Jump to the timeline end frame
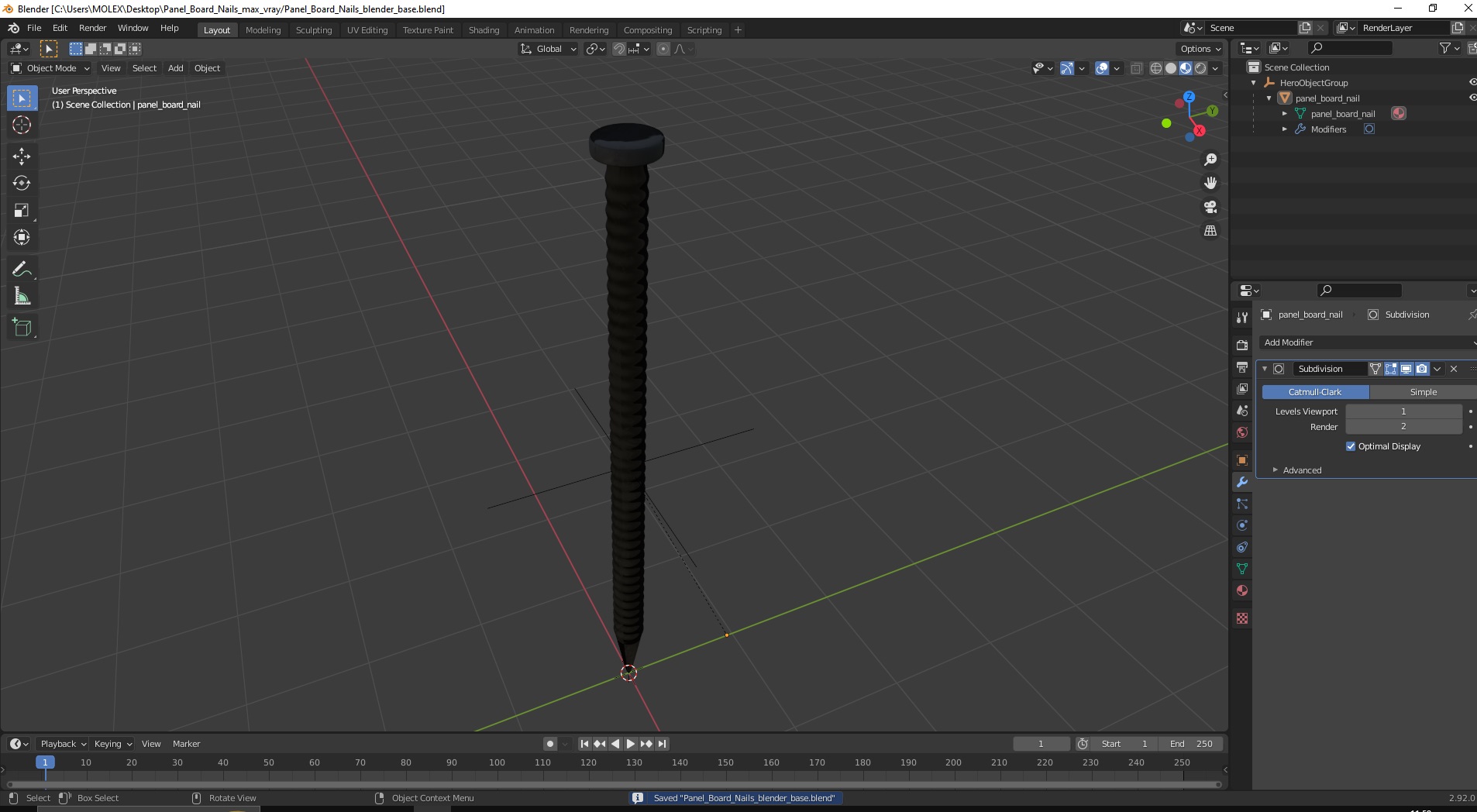This screenshot has height=812, width=1477. [x=662, y=744]
